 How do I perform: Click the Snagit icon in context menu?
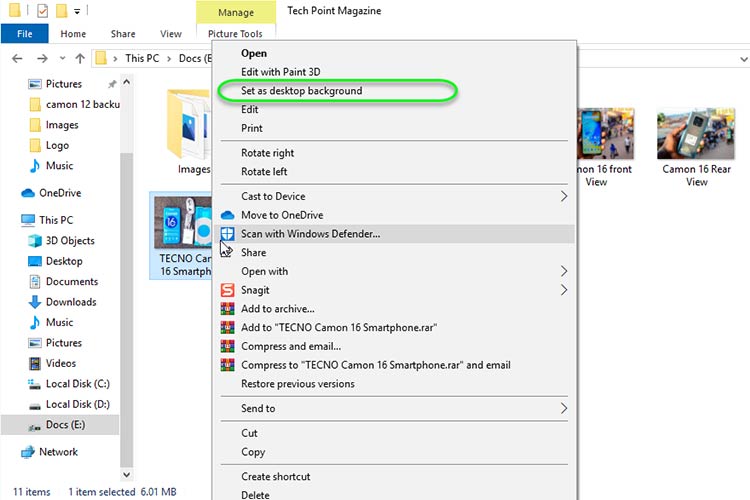[228, 290]
